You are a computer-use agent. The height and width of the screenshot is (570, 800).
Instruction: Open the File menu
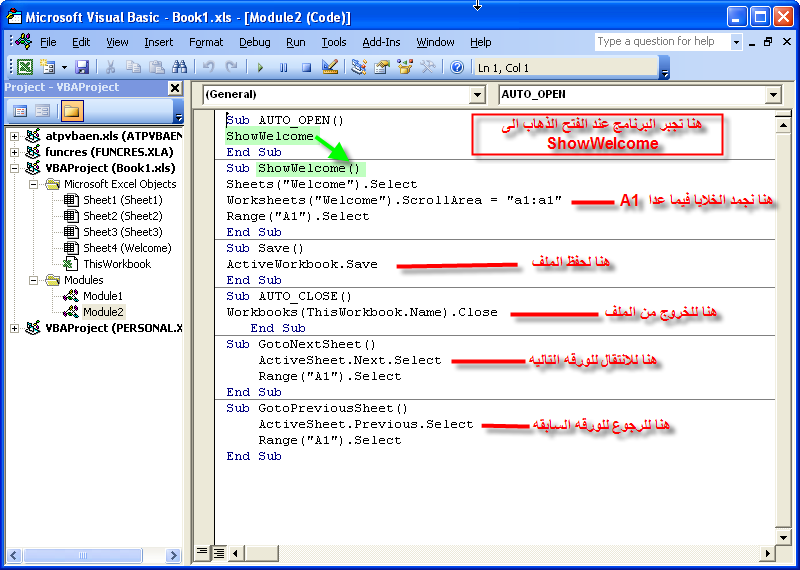[48, 42]
